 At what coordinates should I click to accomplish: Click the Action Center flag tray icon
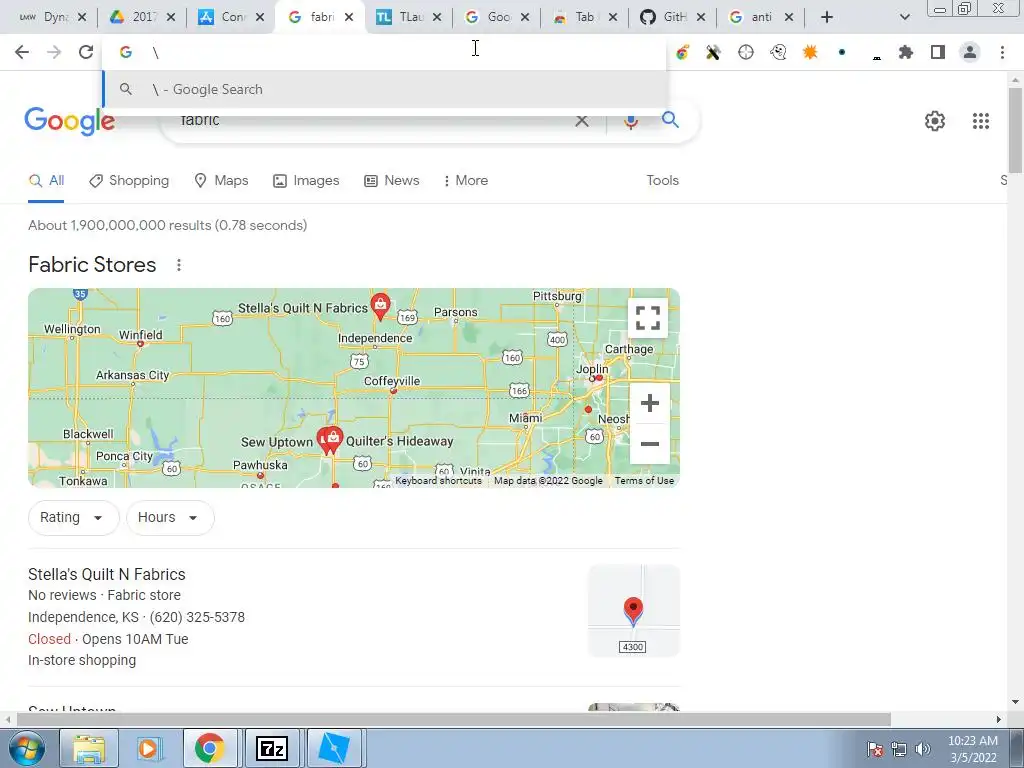pyautogui.click(x=875, y=749)
